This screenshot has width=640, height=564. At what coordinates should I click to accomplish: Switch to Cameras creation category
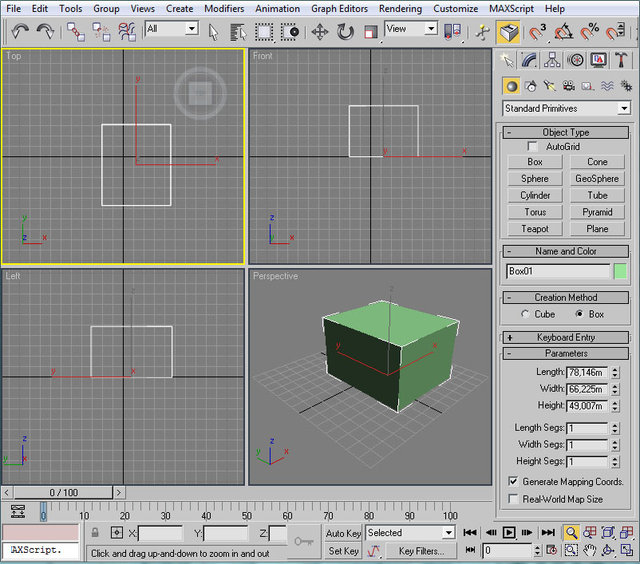(568, 86)
